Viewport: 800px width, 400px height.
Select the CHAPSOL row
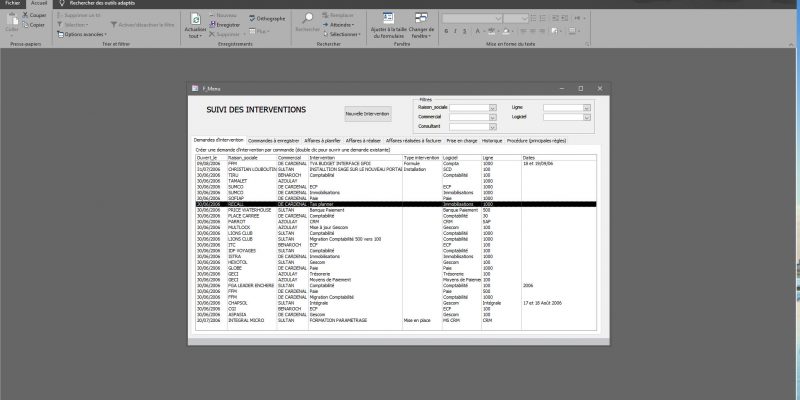click(x=395, y=303)
